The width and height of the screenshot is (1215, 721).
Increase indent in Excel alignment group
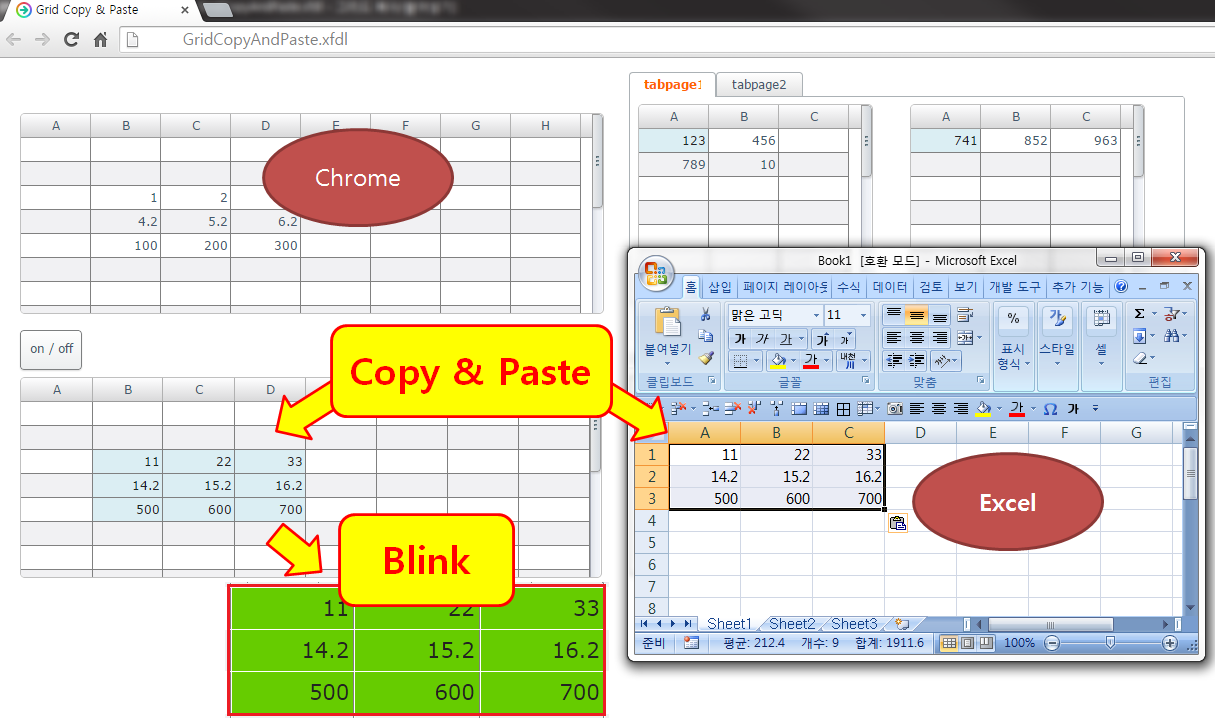pos(916,361)
